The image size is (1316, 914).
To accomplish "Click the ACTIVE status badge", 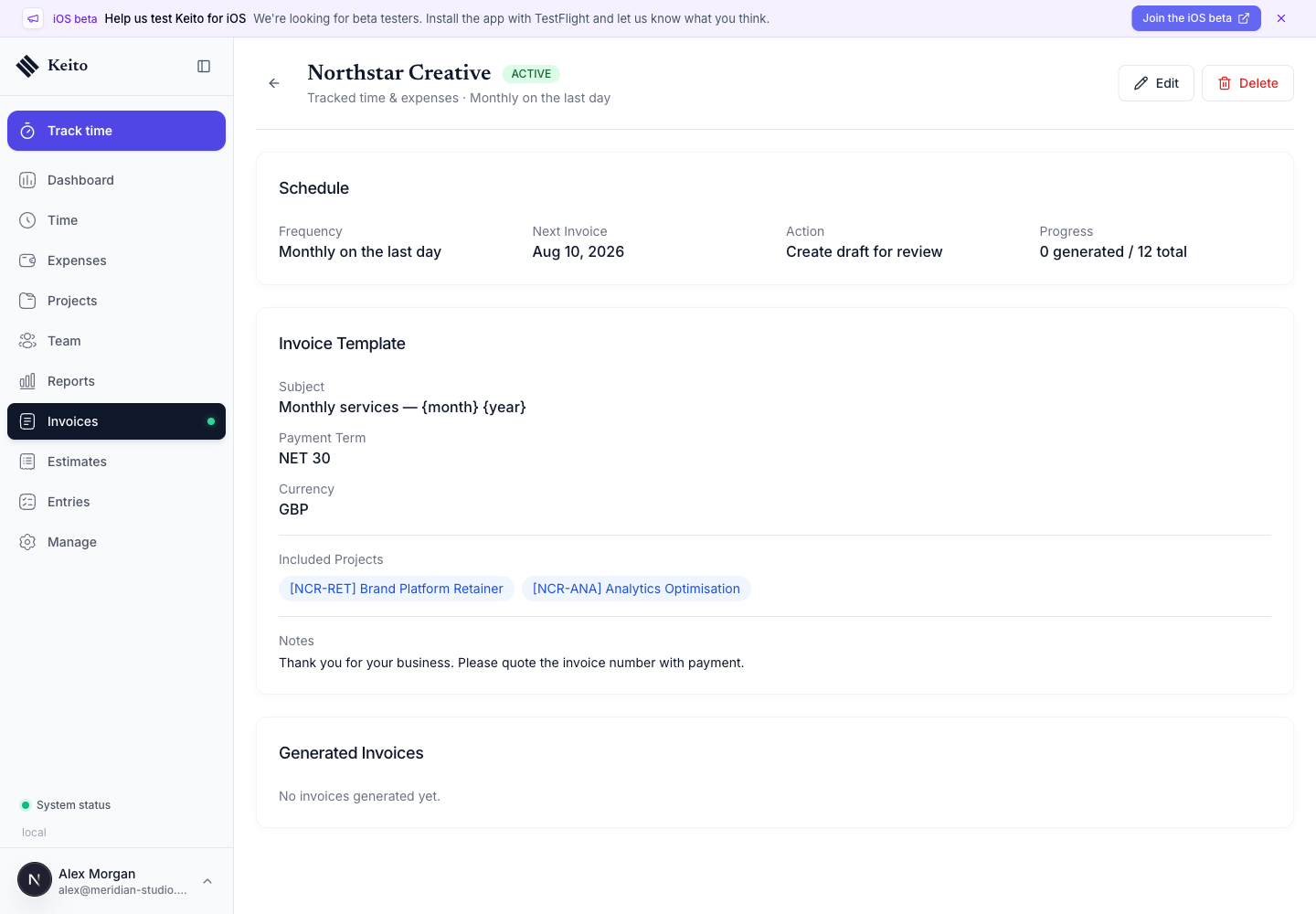I will click(x=531, y=74).
